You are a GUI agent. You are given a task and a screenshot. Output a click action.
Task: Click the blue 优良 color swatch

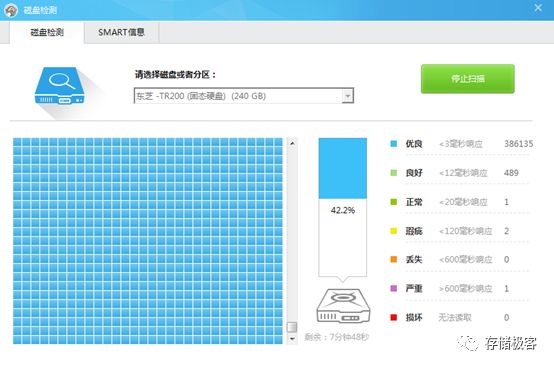[x=394, y=144]
